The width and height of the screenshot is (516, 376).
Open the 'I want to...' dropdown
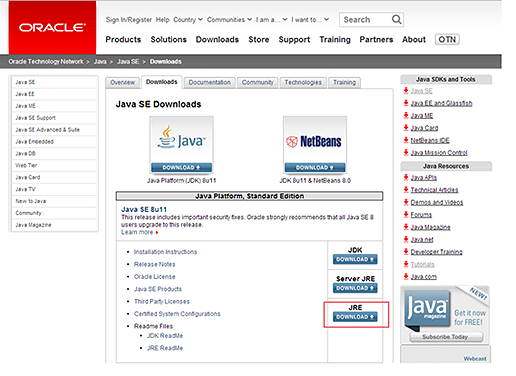coord(310,20)
